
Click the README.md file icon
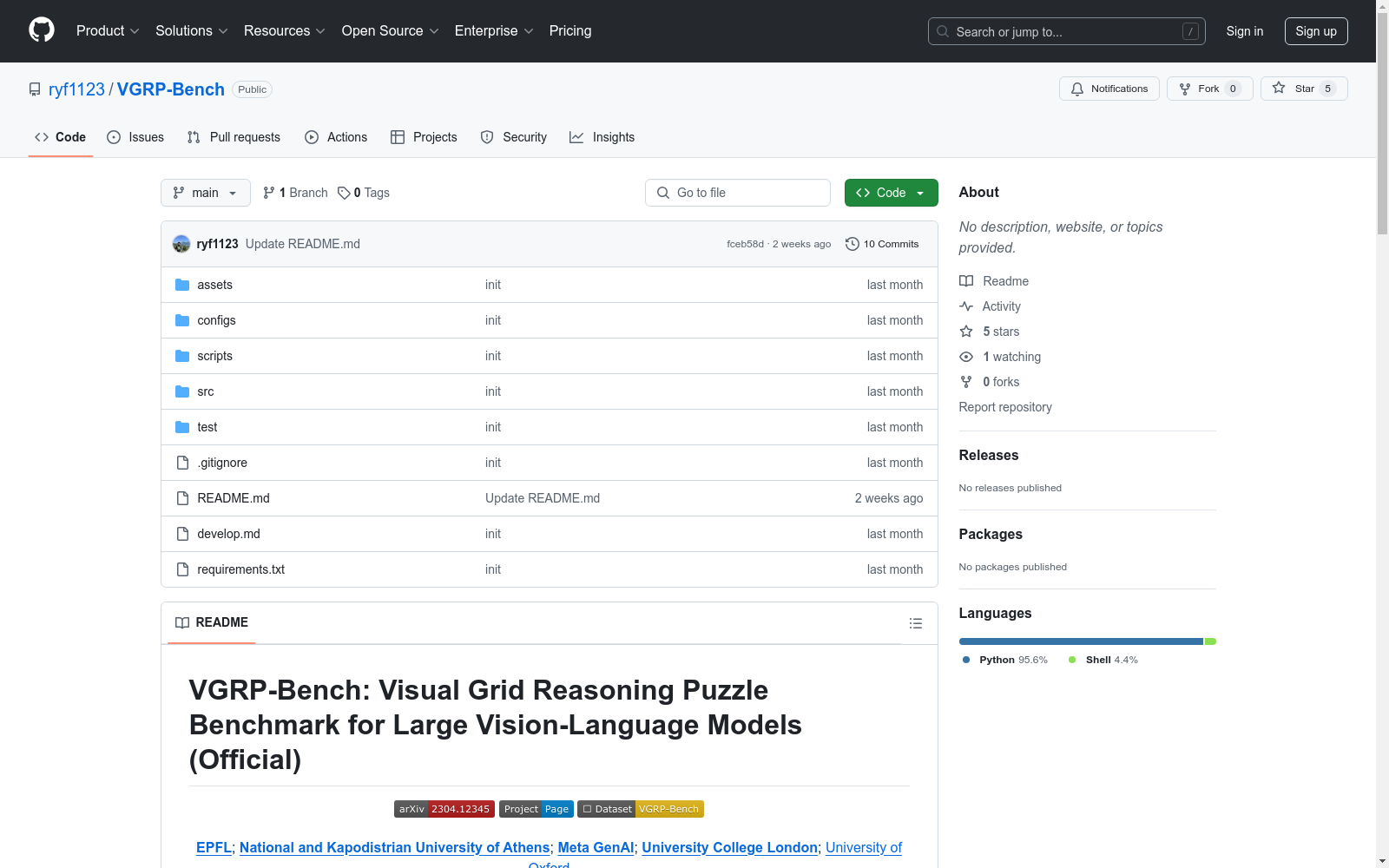pyautogui.click(x=182, y=498)
